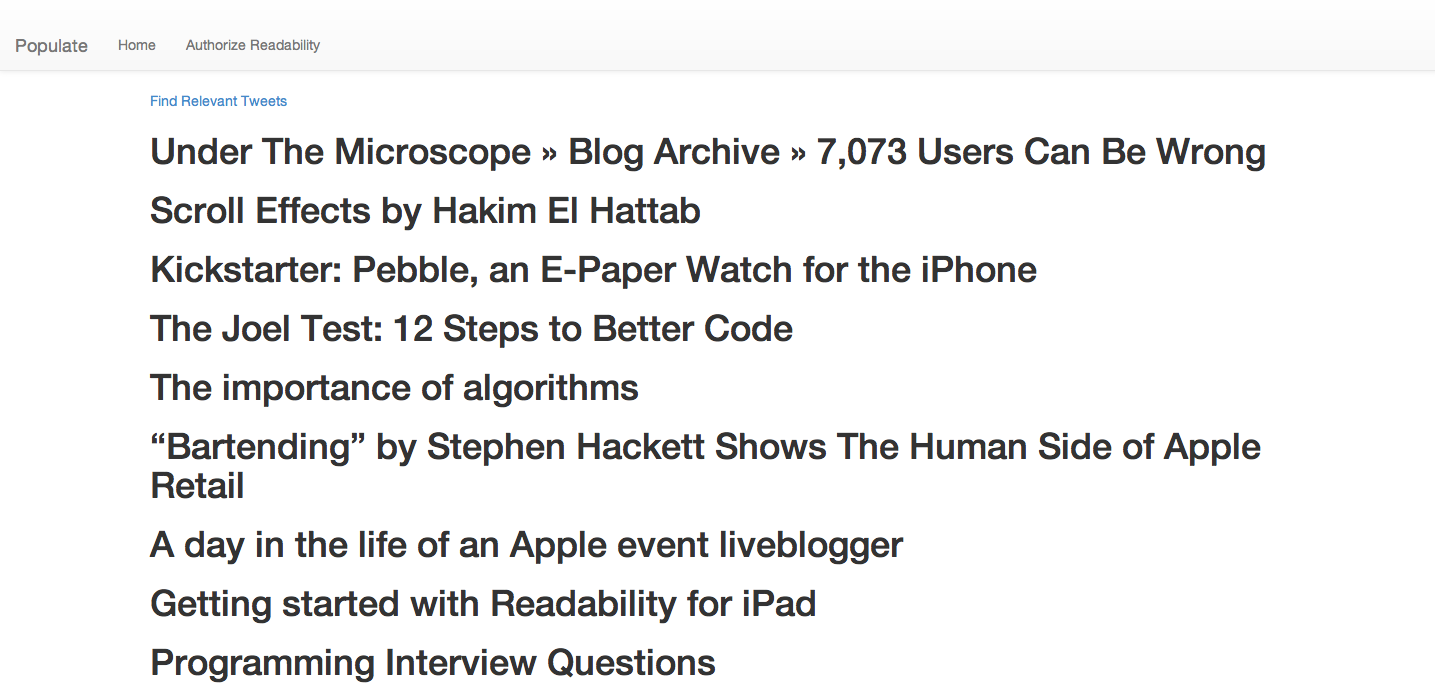
Task: Open the Kickstarter Pebble E-Paper Watch article
Action: pos(593,270)
